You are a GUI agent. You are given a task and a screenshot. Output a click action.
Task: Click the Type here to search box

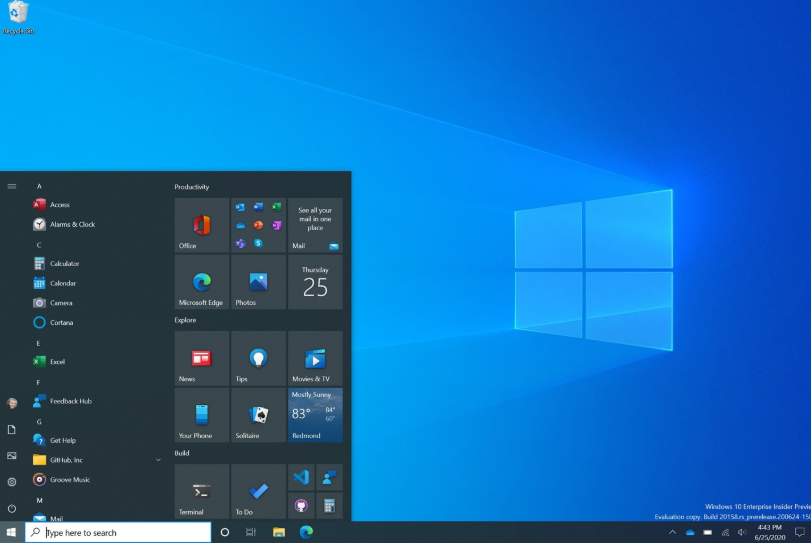(118, 532)
